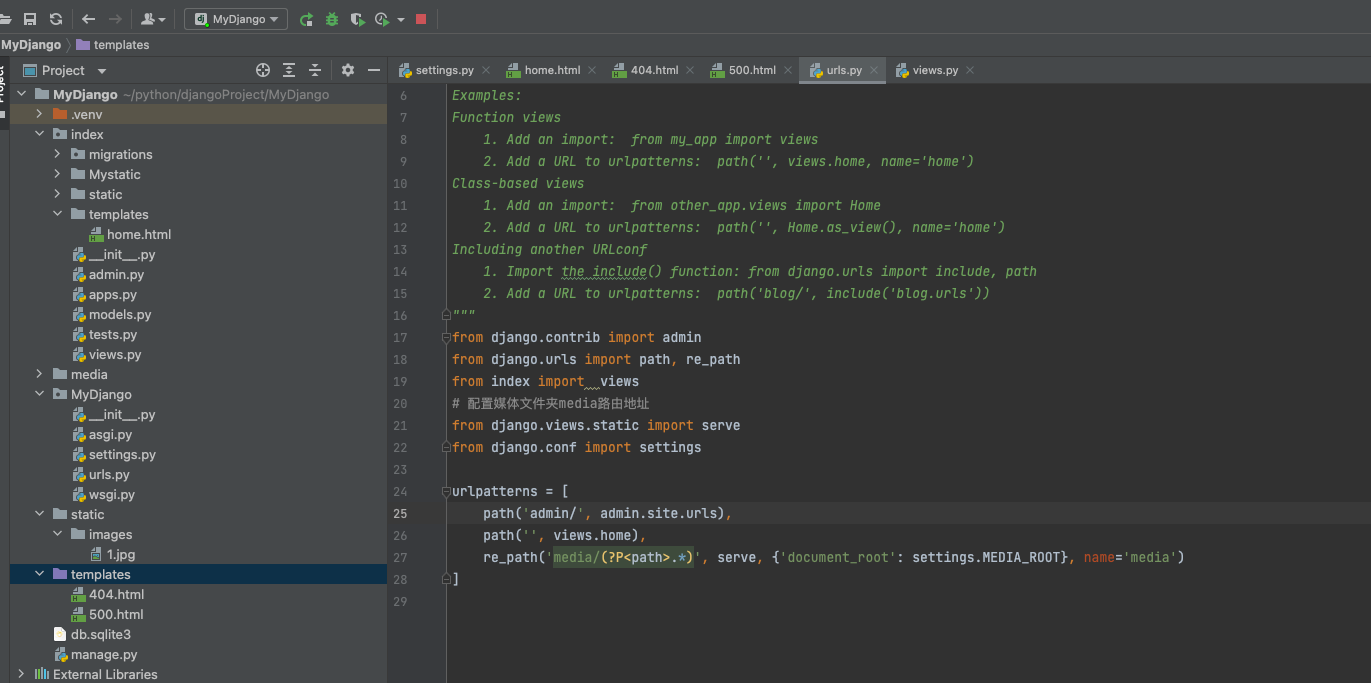
Task: Click the migrations folder name
Action: [120, 154]
